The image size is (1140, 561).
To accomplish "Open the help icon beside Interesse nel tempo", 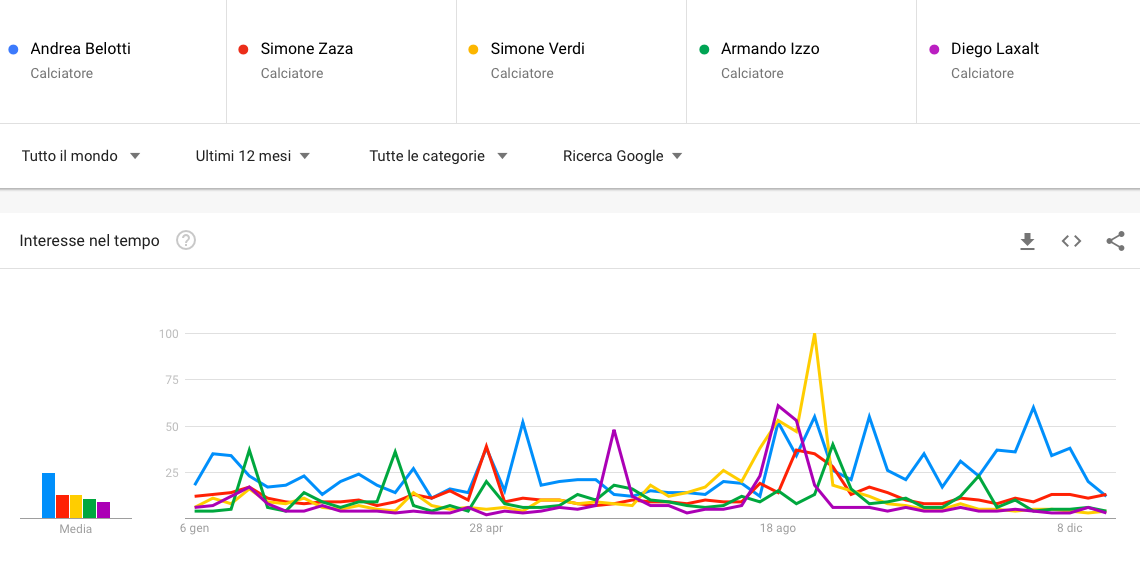I will click(x=186, y=240).
